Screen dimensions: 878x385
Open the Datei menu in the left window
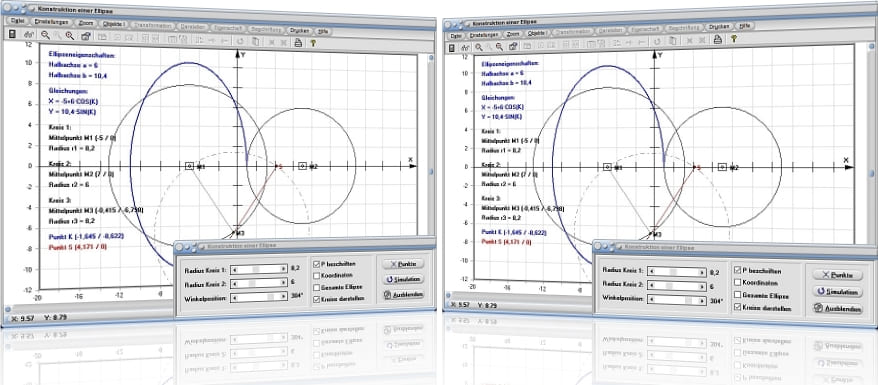18,21
